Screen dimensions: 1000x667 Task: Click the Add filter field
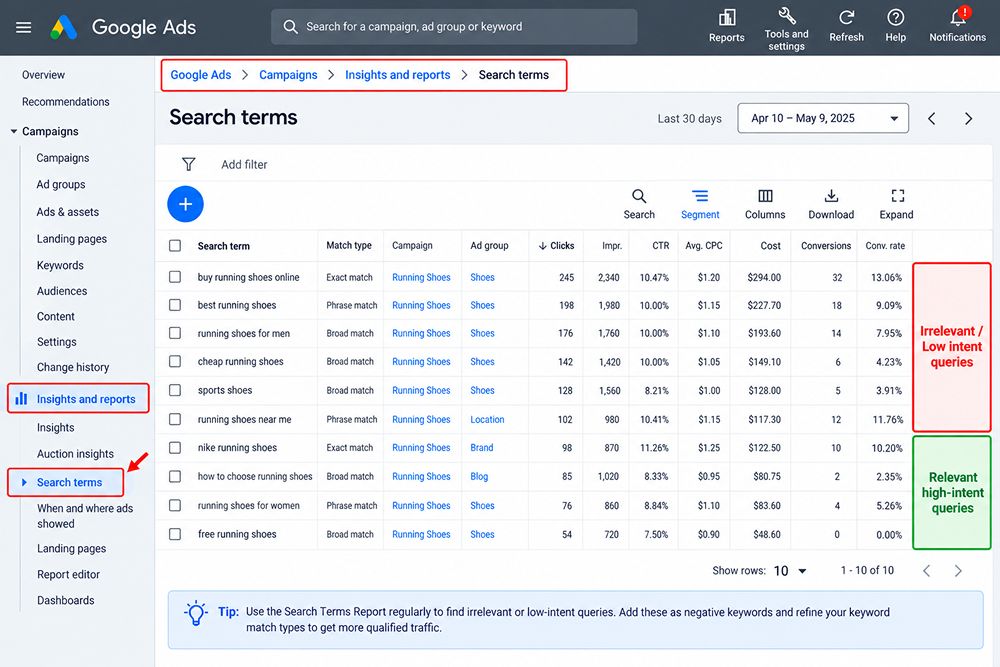click(244, 165)
